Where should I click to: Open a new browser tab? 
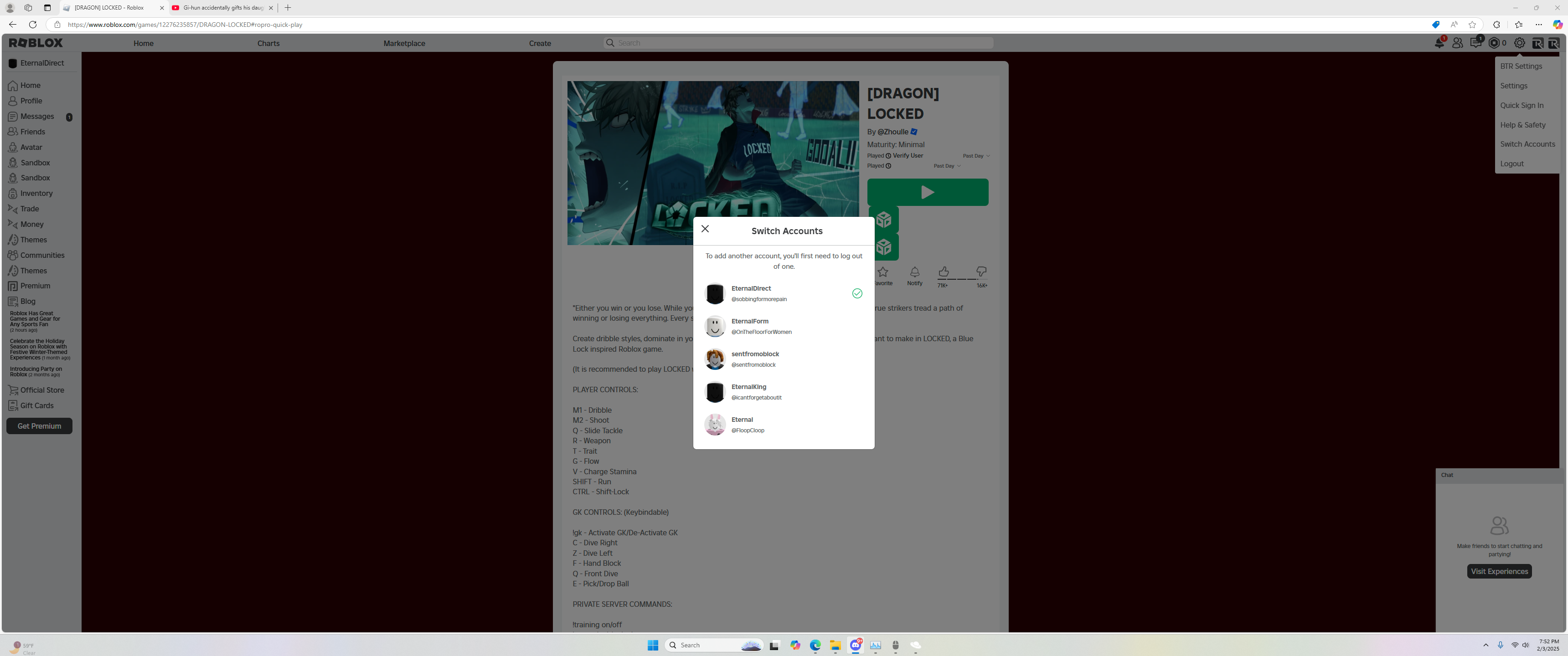click(x=288, y=8)
